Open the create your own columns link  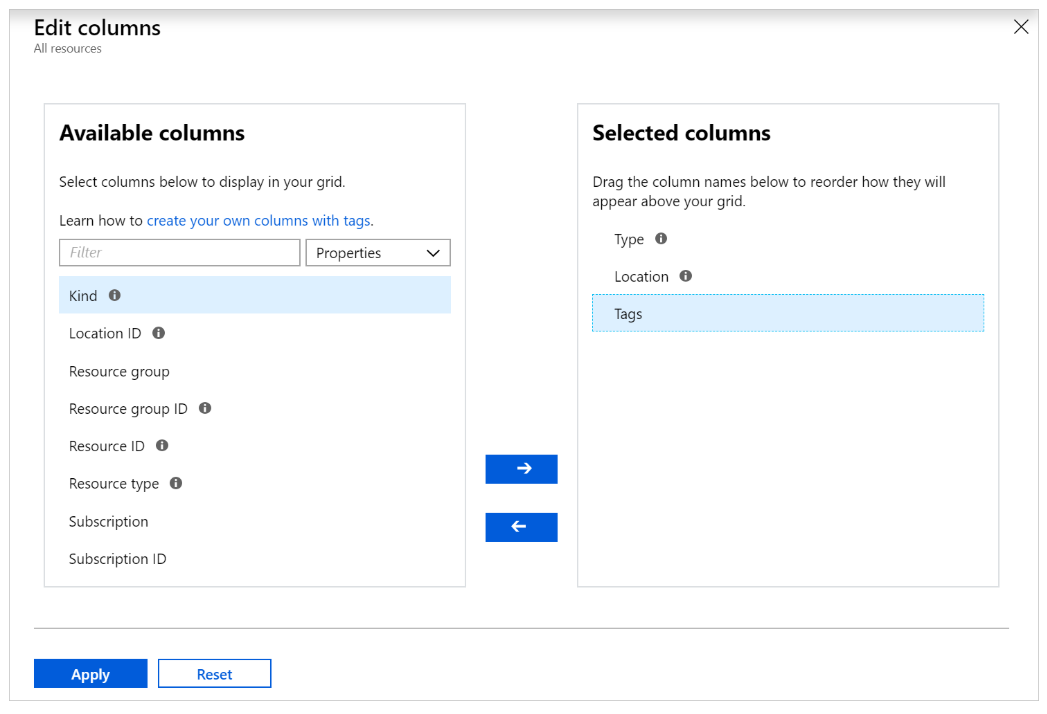pyautogui.click(x=259, y=220)
